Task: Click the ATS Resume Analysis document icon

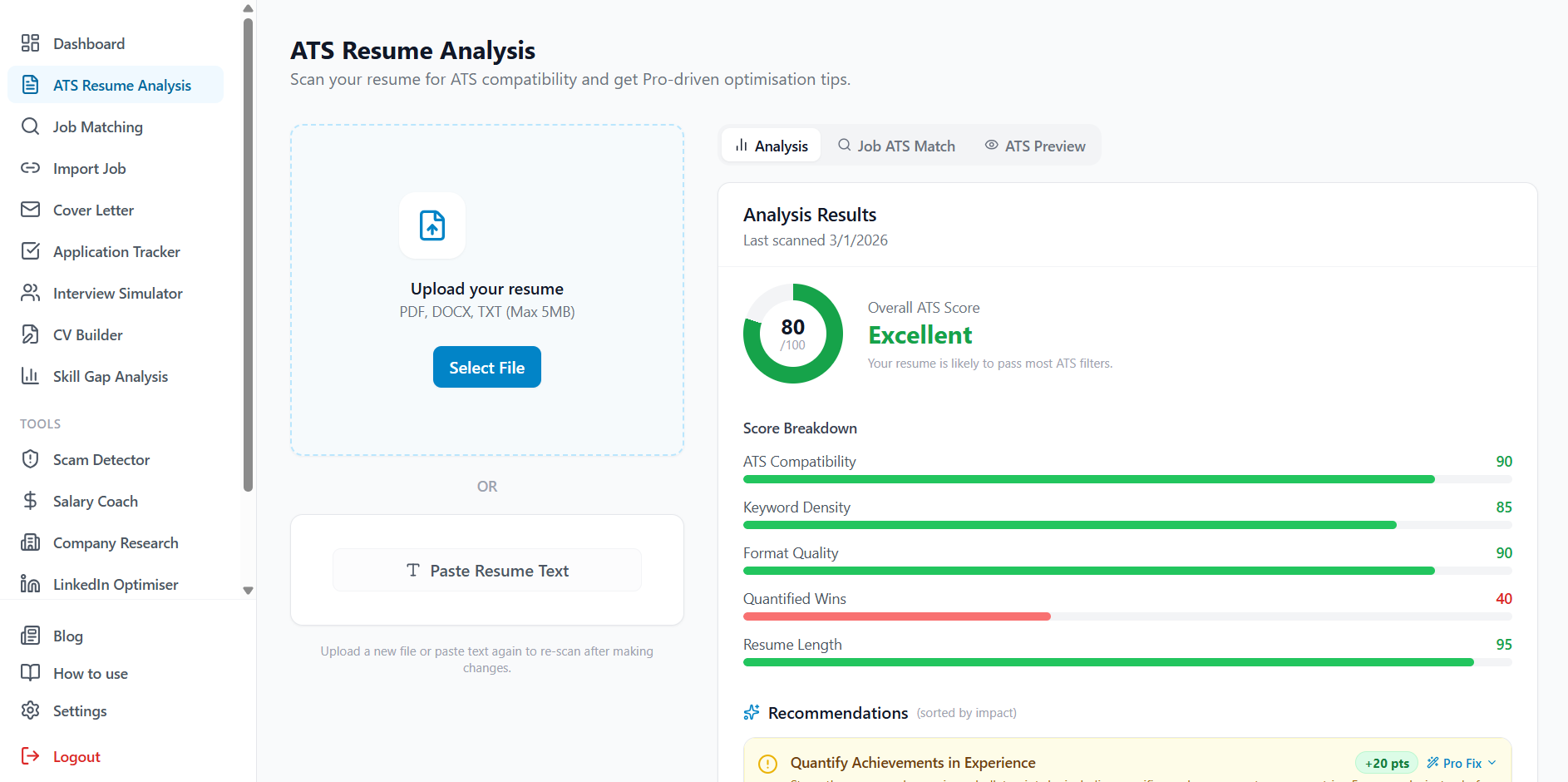Action: pos(31,85)
